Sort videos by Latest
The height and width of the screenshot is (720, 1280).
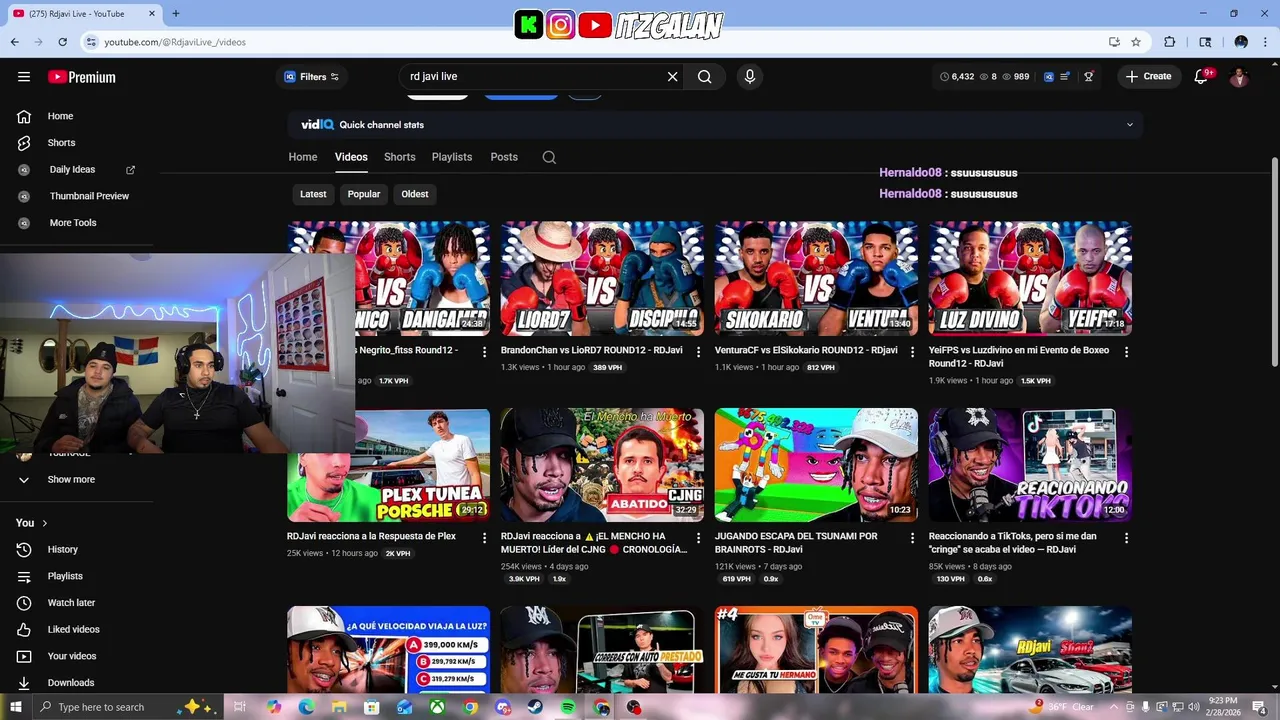click(313, 194)
